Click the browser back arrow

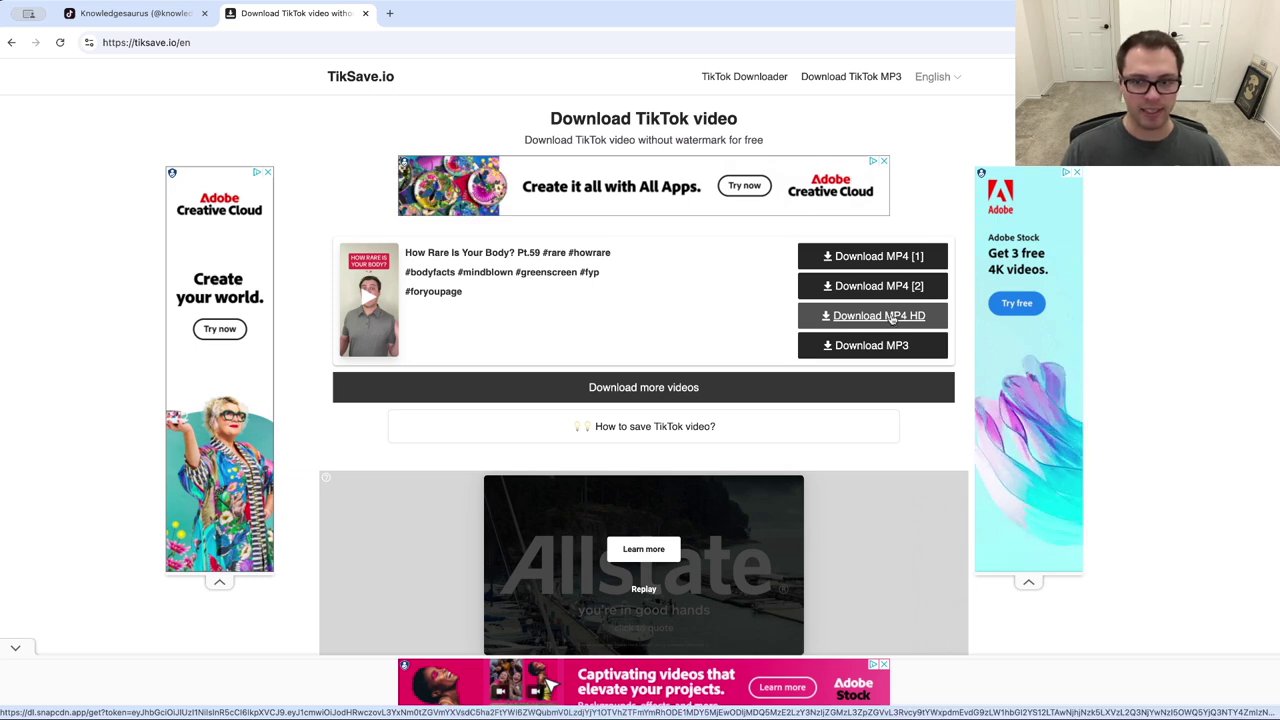click(12, 43)
